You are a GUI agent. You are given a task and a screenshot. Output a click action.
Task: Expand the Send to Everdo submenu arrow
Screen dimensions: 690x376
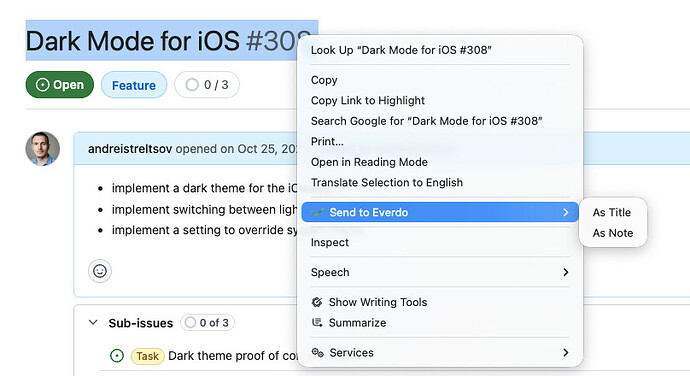click(x=565, y=212)
